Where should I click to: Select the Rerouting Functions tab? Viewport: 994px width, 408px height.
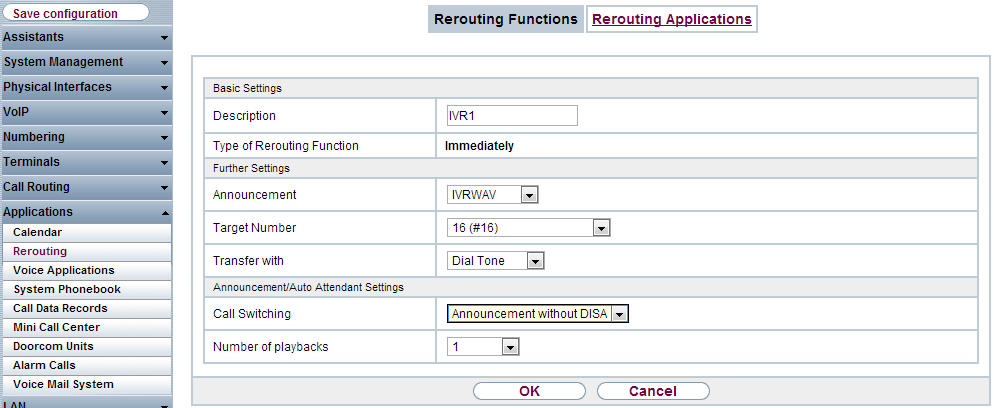[506, 19]
